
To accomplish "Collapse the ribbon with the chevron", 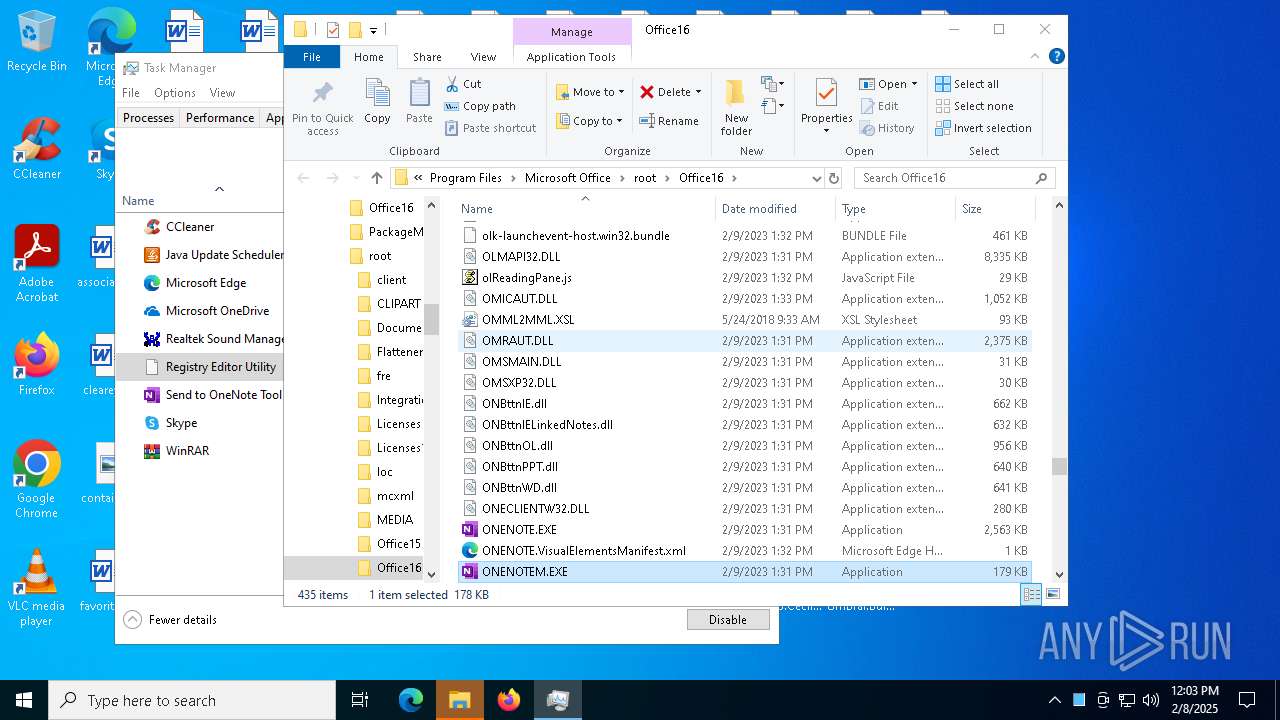I will point(1037,57).
